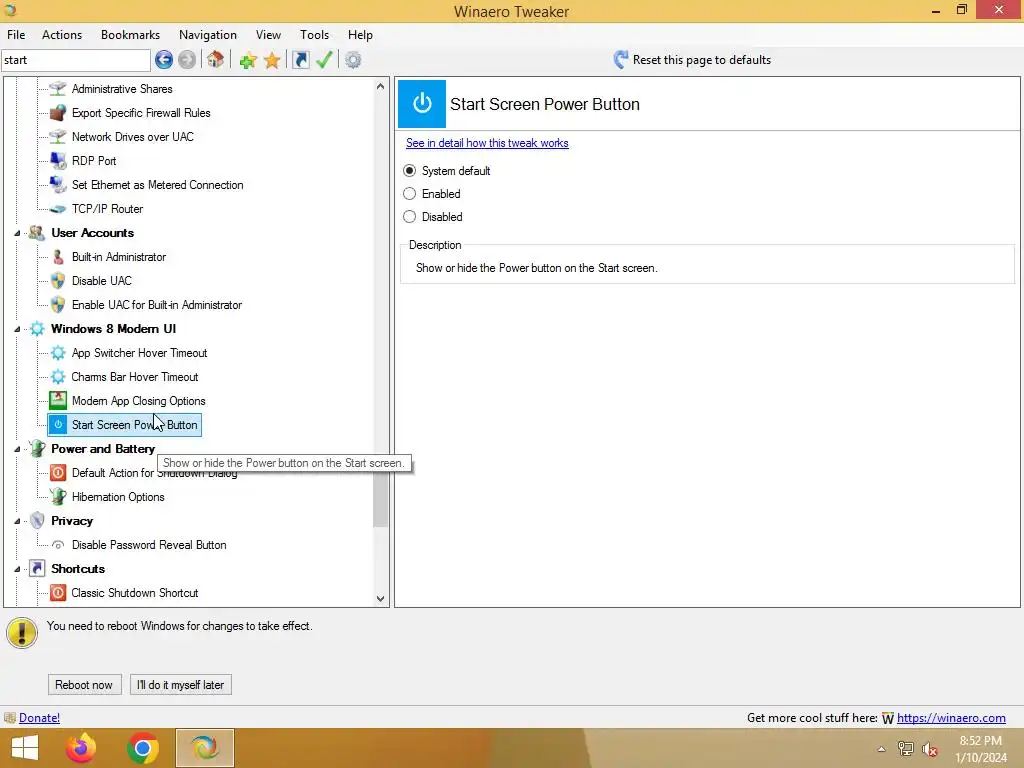This screenshot has height=768, width=1024.
Task: Click the network tray icon
Action: [x=905, y=749]
